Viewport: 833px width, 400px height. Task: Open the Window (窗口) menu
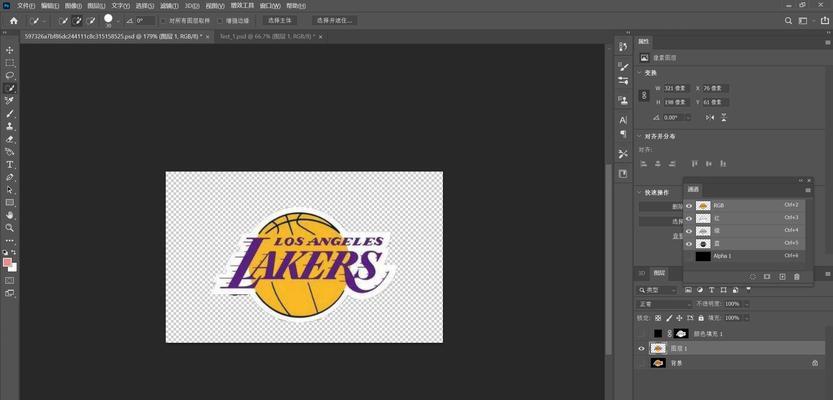[x=270, y=5]
